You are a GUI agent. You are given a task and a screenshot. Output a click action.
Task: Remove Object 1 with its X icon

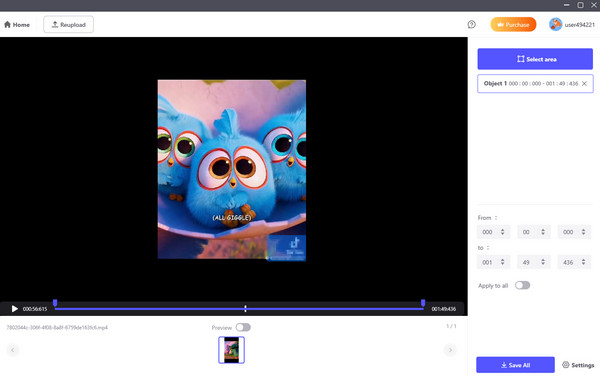(584, 83)
